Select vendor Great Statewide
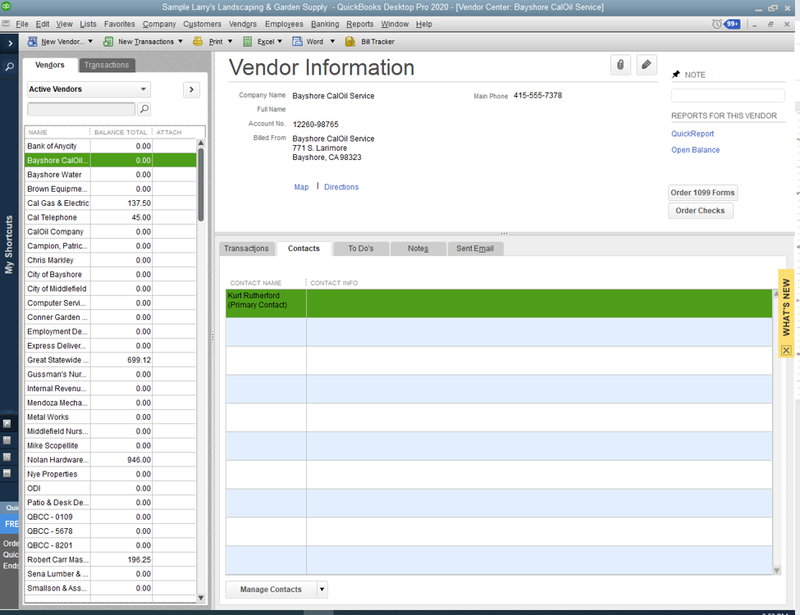This screenshot has width=800, height=615. tap(110, 360)
